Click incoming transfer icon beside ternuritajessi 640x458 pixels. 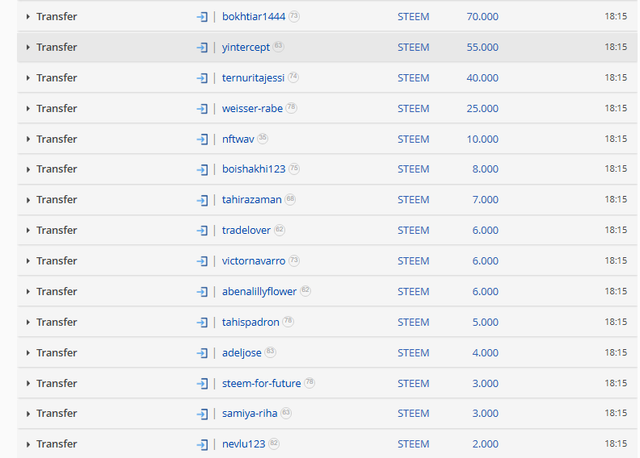point(202,78)
